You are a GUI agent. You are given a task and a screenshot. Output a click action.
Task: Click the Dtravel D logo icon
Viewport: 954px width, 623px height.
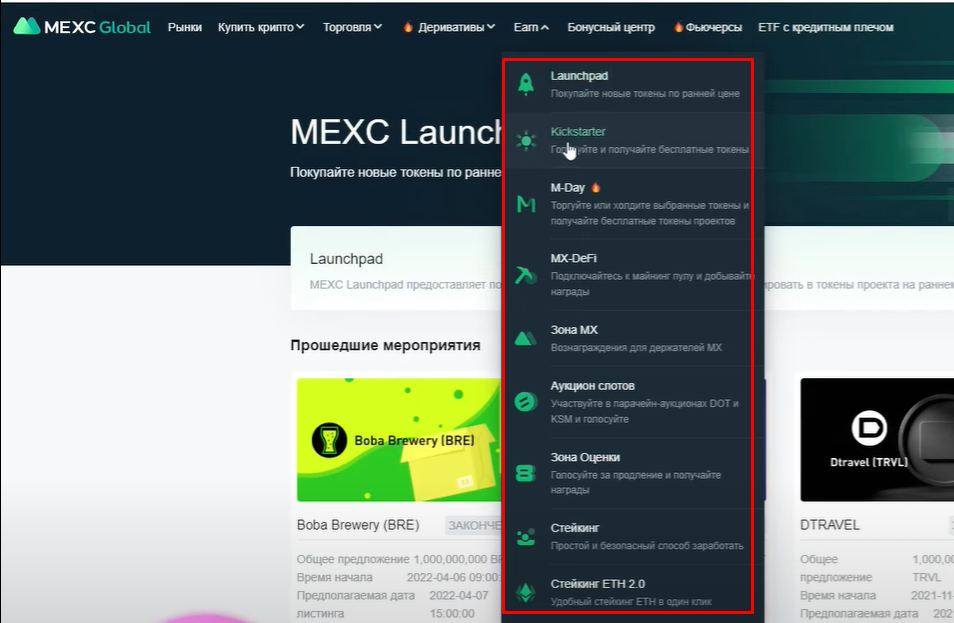869,428
